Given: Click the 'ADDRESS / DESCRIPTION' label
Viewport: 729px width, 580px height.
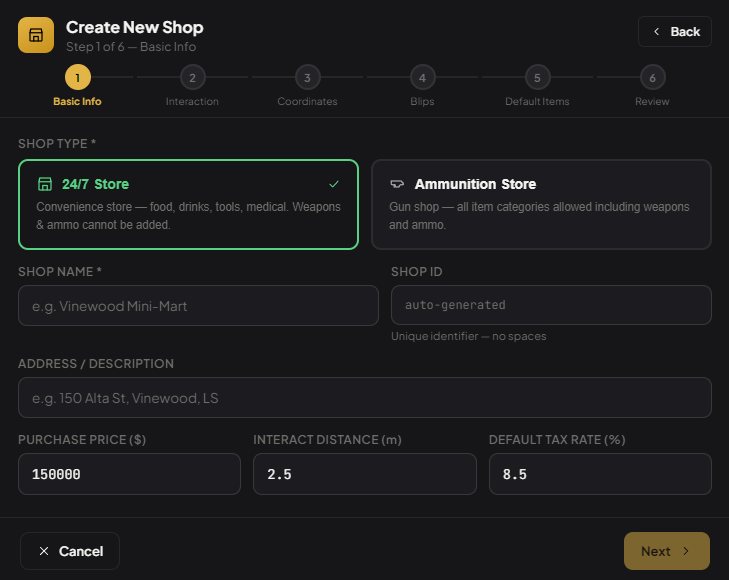Looking at the screenshot, I should [x=96, y=363].
